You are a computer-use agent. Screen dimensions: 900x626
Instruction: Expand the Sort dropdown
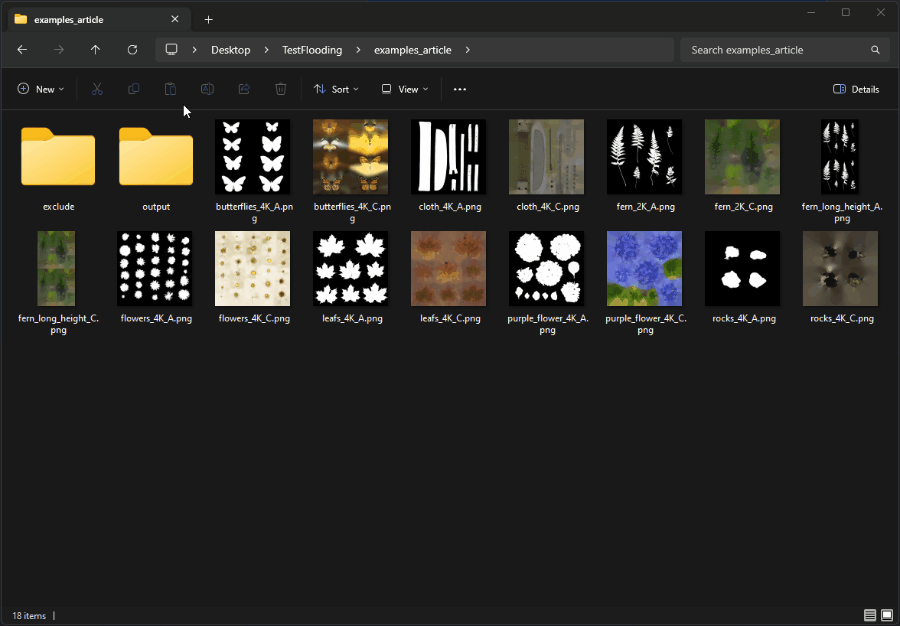tap(336, 89)
